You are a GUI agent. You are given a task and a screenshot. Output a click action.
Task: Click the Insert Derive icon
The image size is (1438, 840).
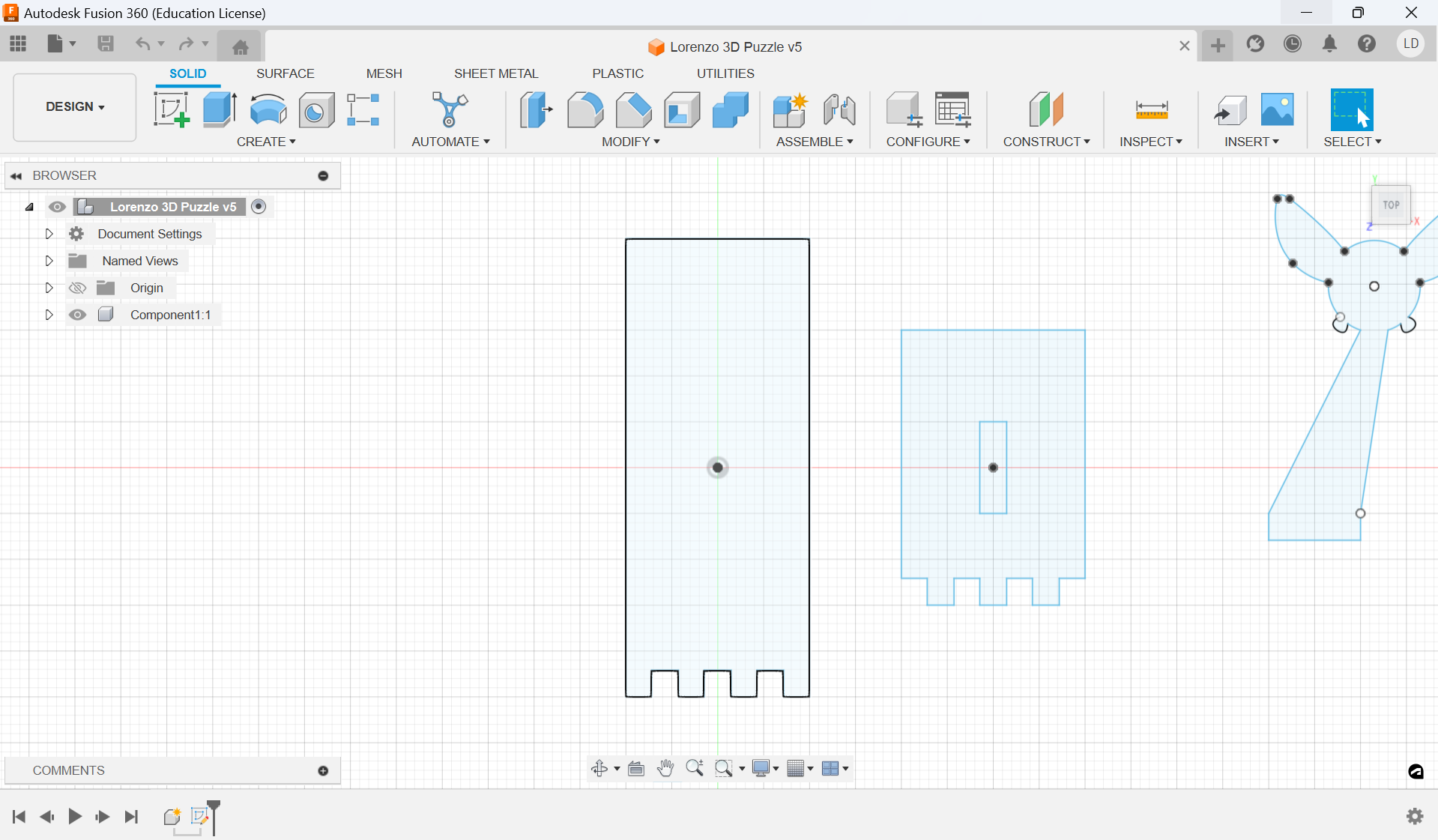(1230, 110)
